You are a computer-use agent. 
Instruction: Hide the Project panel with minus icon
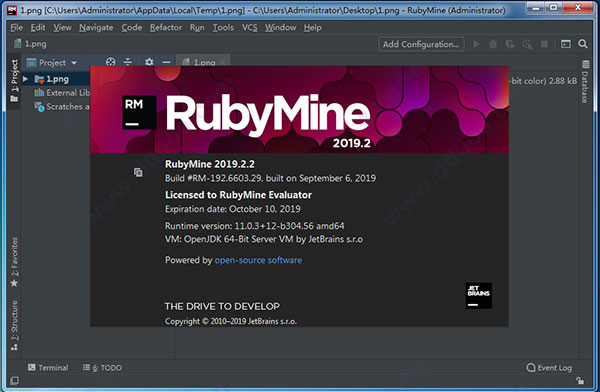pyautogui.click(x=166, y=62)
